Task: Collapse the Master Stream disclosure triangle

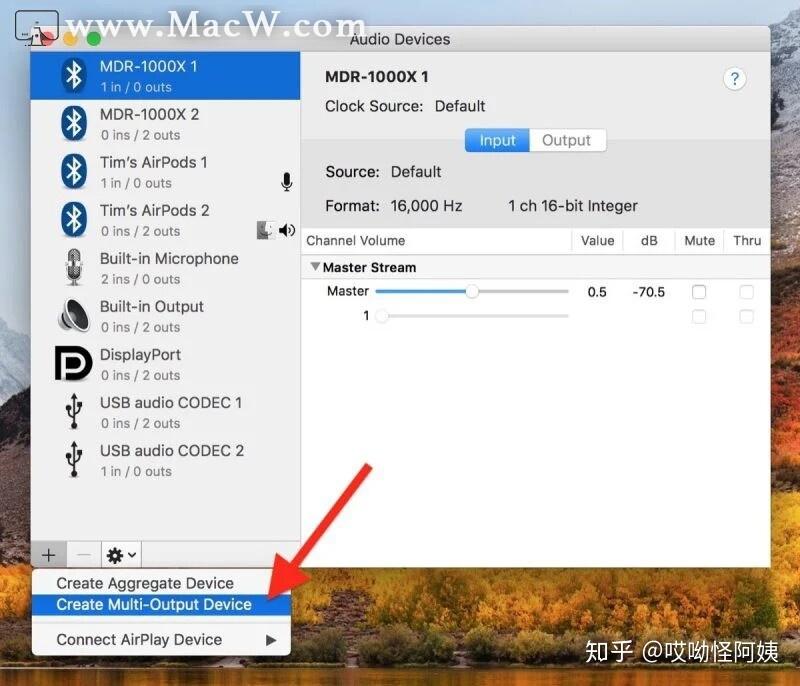Action: pos(316,267)
